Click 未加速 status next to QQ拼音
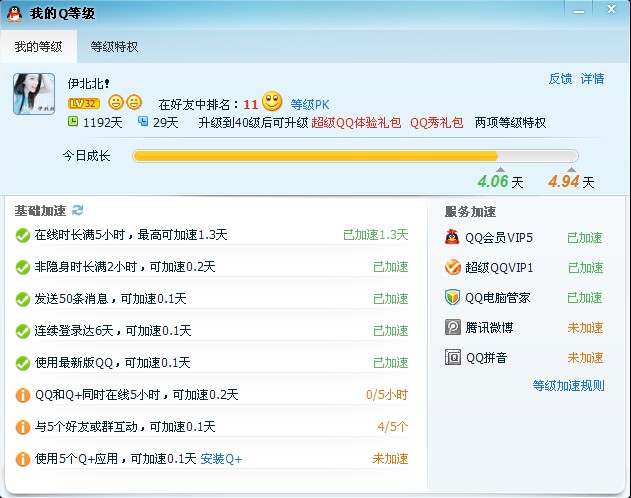This screenshot has height=498, width=631. pyautogui.click(x=585, y=357)
